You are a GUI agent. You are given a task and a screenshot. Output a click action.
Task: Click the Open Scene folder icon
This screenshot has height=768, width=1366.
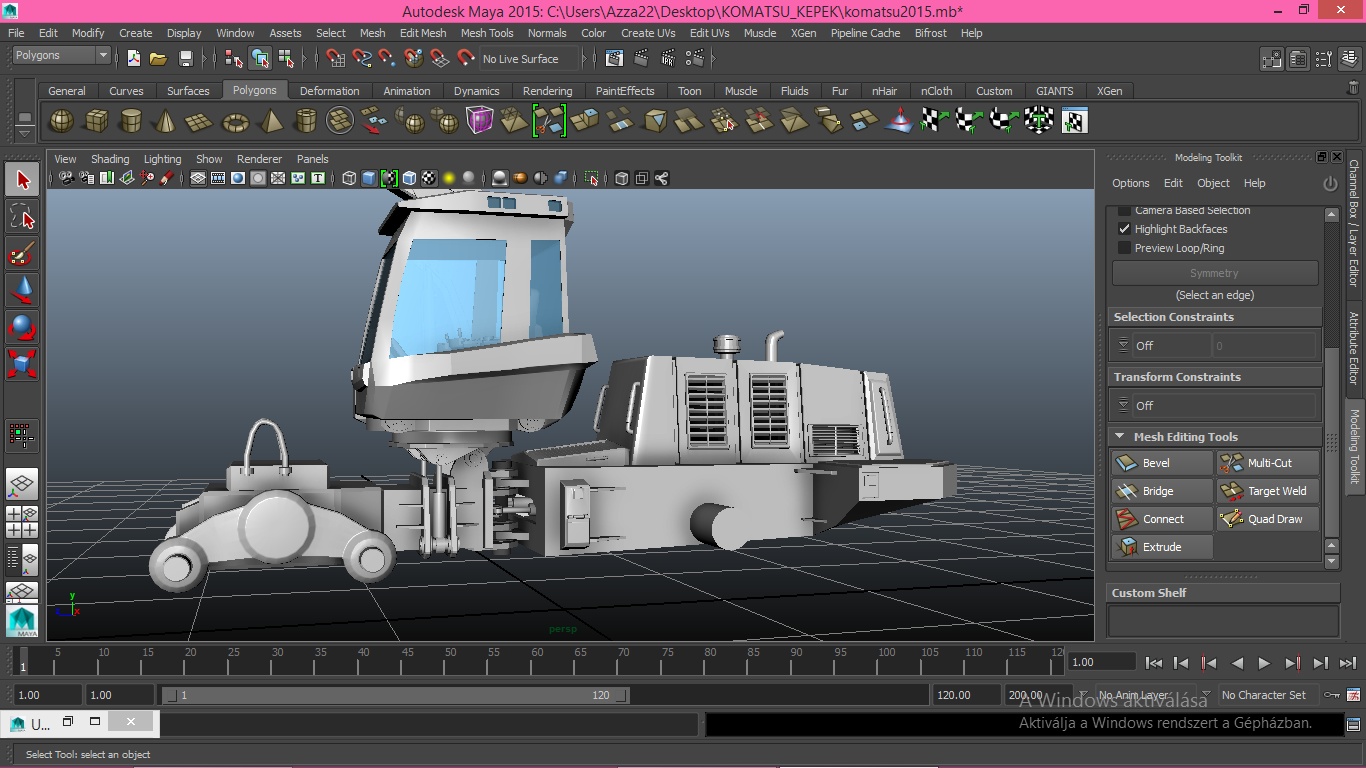tap(158, 58)
